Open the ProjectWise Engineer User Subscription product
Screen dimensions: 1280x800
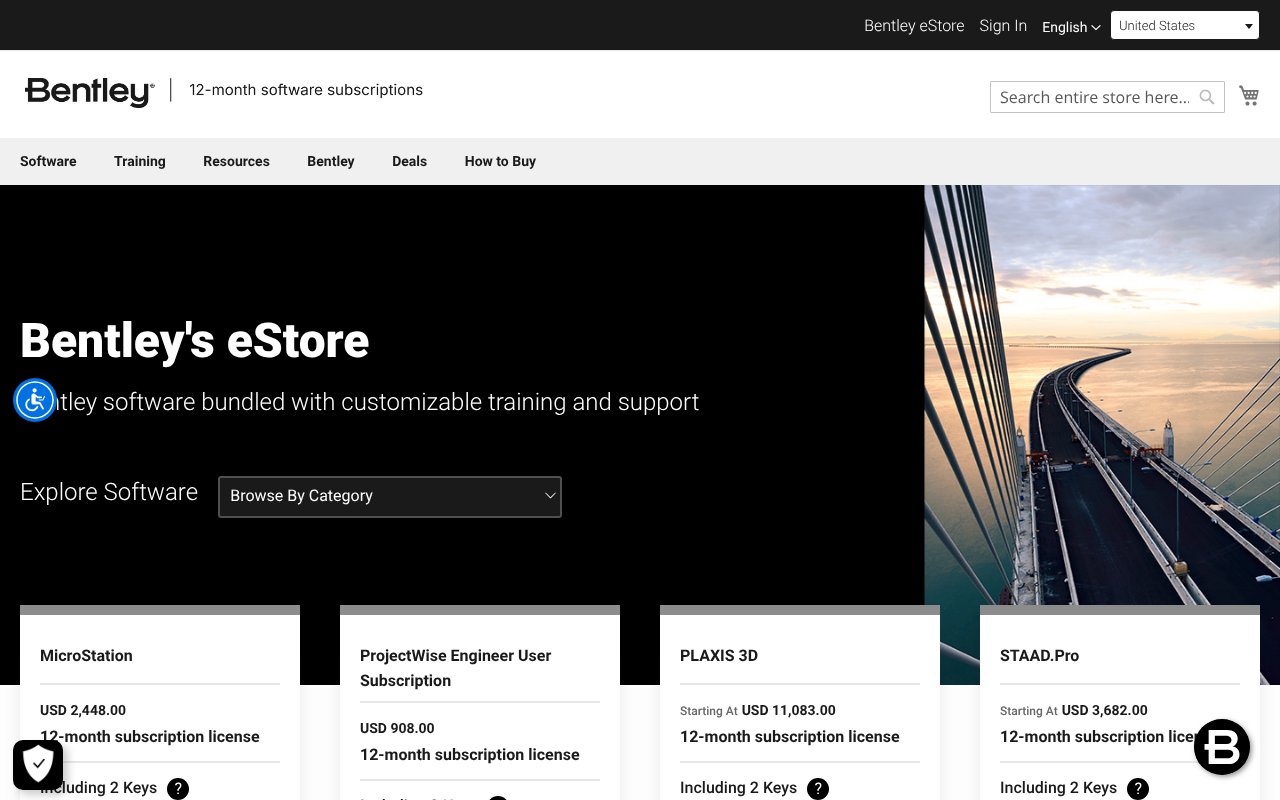pyautogui.click(x=455, y=668)
